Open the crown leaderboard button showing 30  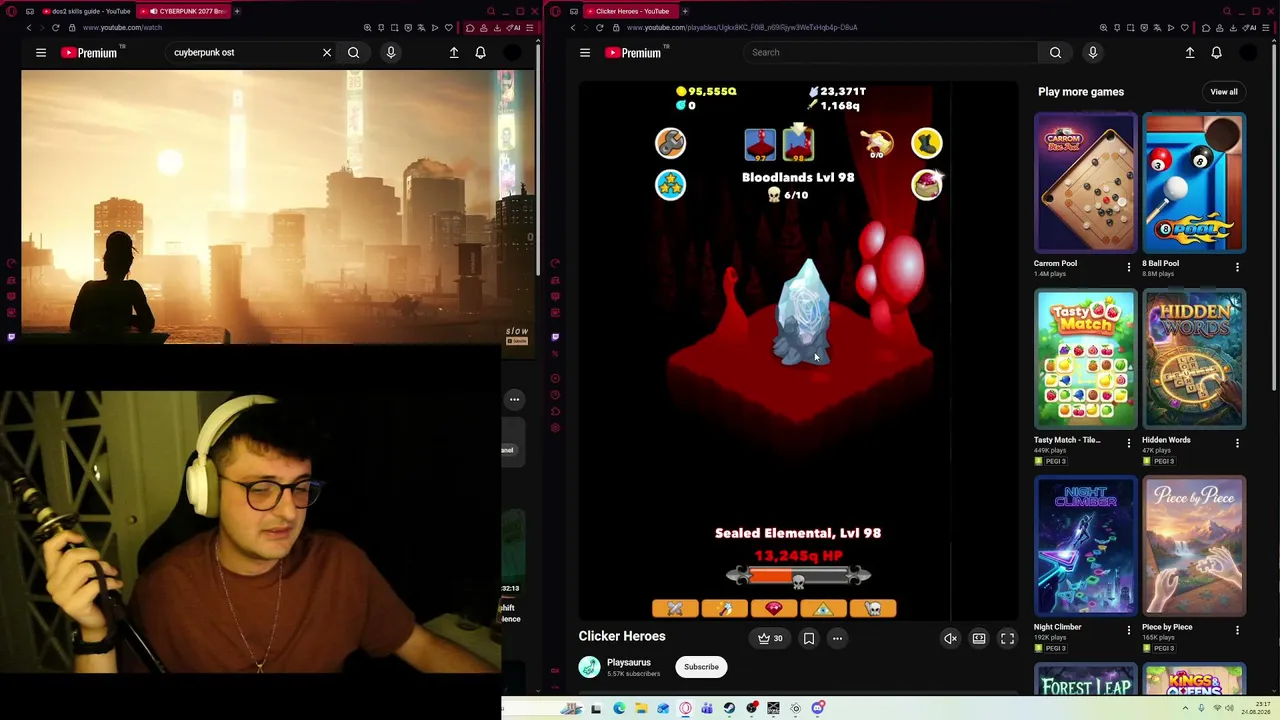(770, 638)
